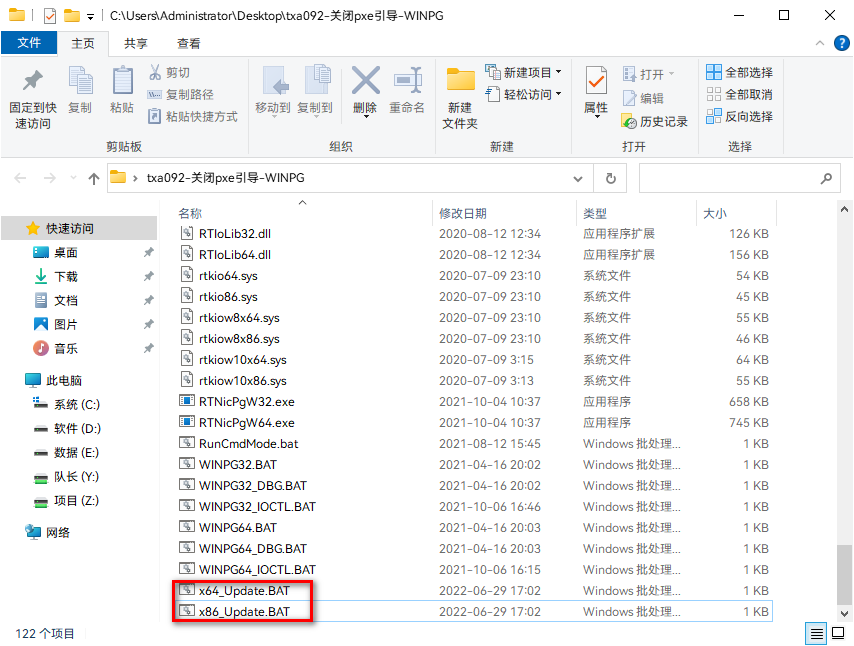Open the 文件 menu
This screenshot has height=646, width=854.
(x=29, y=44)
